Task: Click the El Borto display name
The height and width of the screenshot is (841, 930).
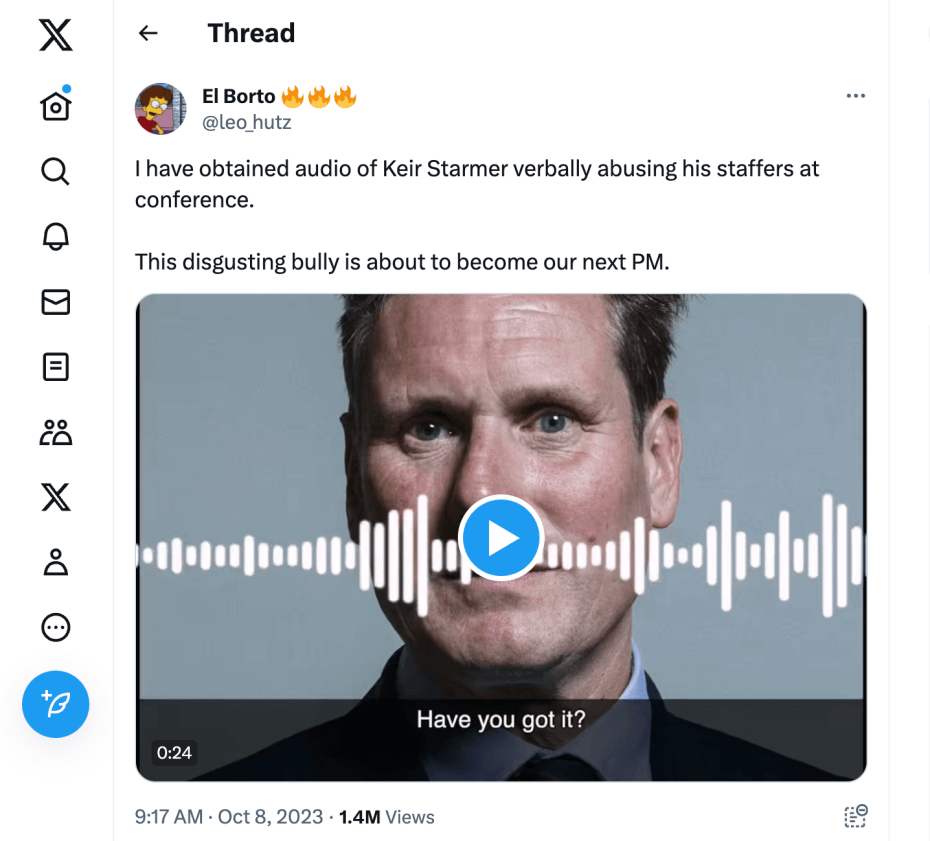Action: pos(238,97)
